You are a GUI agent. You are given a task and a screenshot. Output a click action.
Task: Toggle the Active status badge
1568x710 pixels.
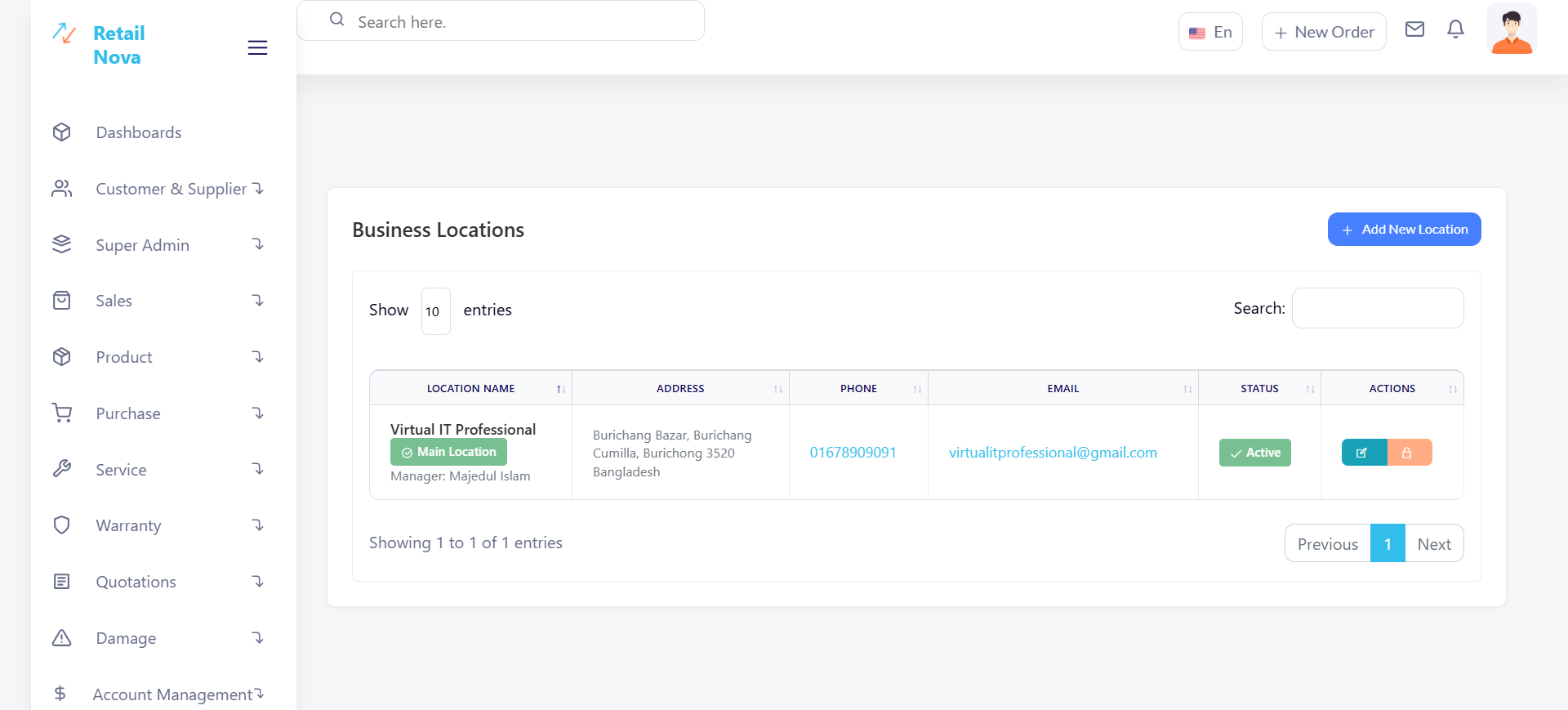click(x=1254, y=453)
